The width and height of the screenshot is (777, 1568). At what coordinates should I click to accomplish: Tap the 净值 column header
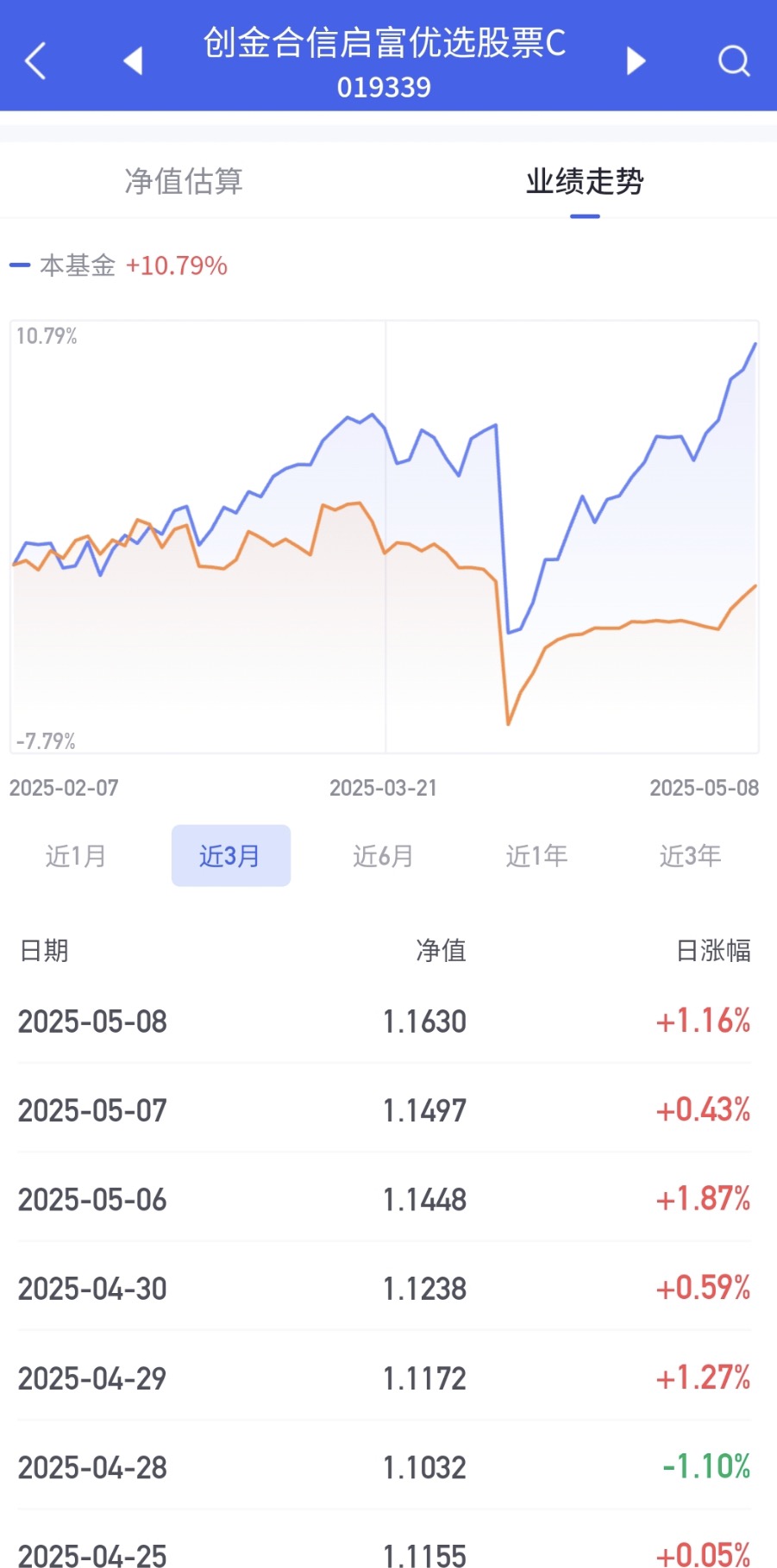click(x=441, y=950)
